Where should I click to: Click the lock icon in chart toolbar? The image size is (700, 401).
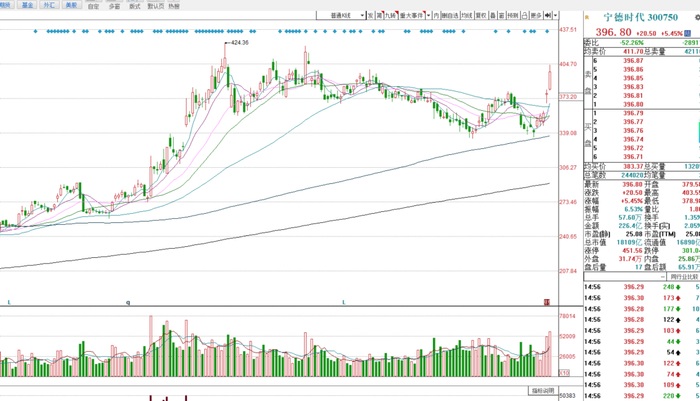(x=525, y=16)
